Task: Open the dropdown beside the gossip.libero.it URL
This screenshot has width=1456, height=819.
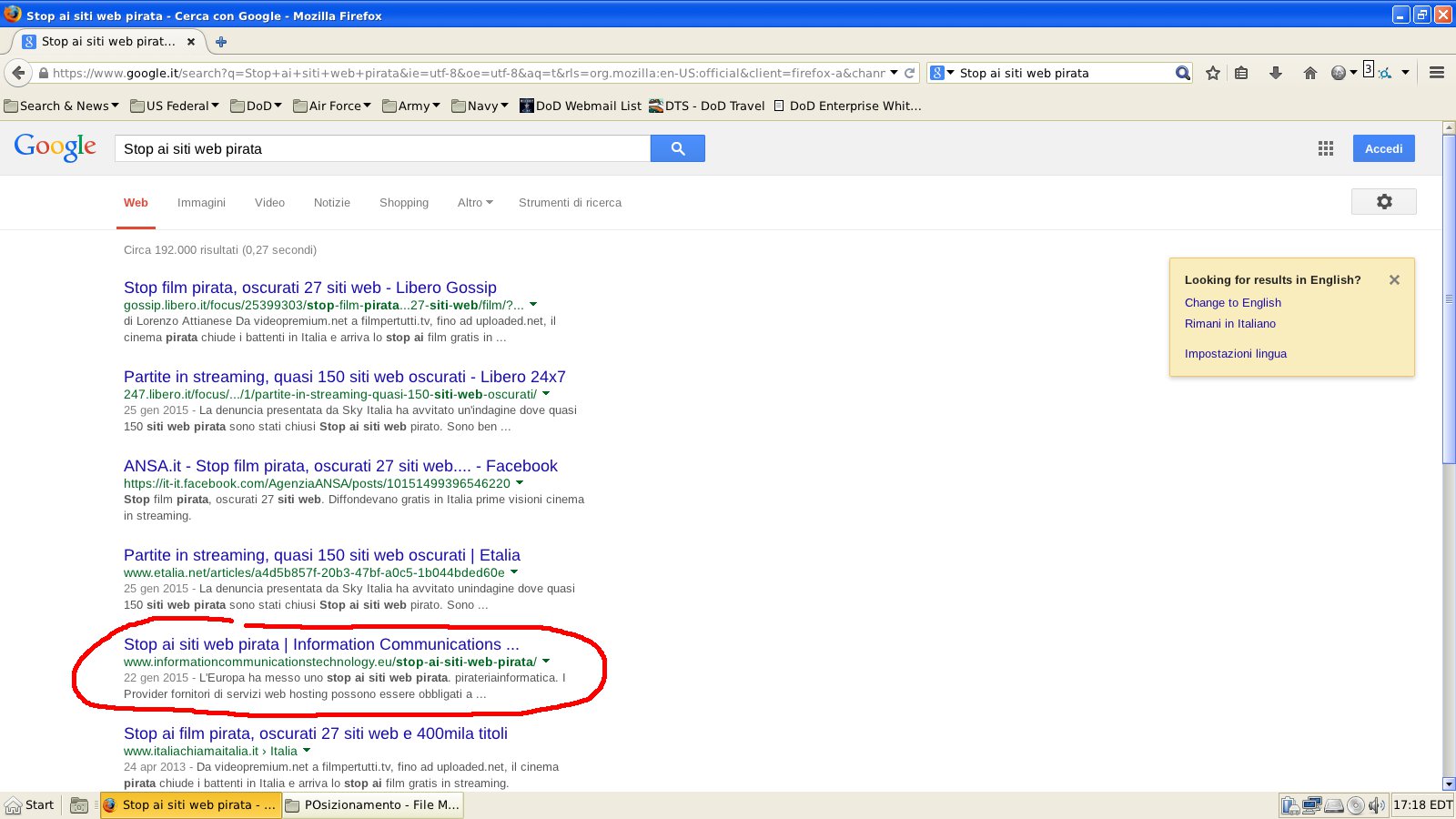Action: click(533, 304)
